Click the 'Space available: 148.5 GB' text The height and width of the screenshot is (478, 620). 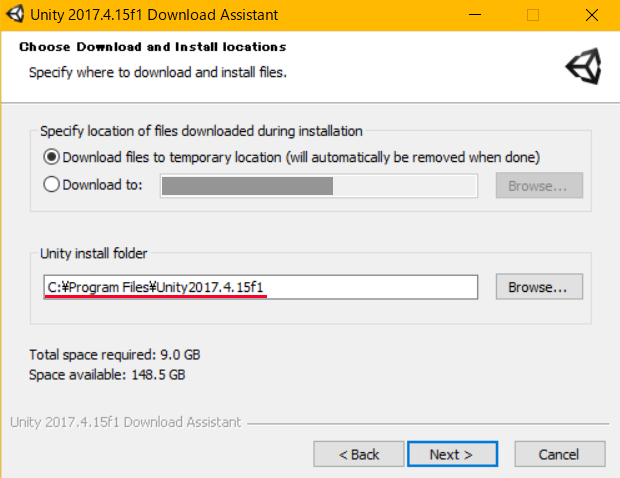tap(107, 374)
